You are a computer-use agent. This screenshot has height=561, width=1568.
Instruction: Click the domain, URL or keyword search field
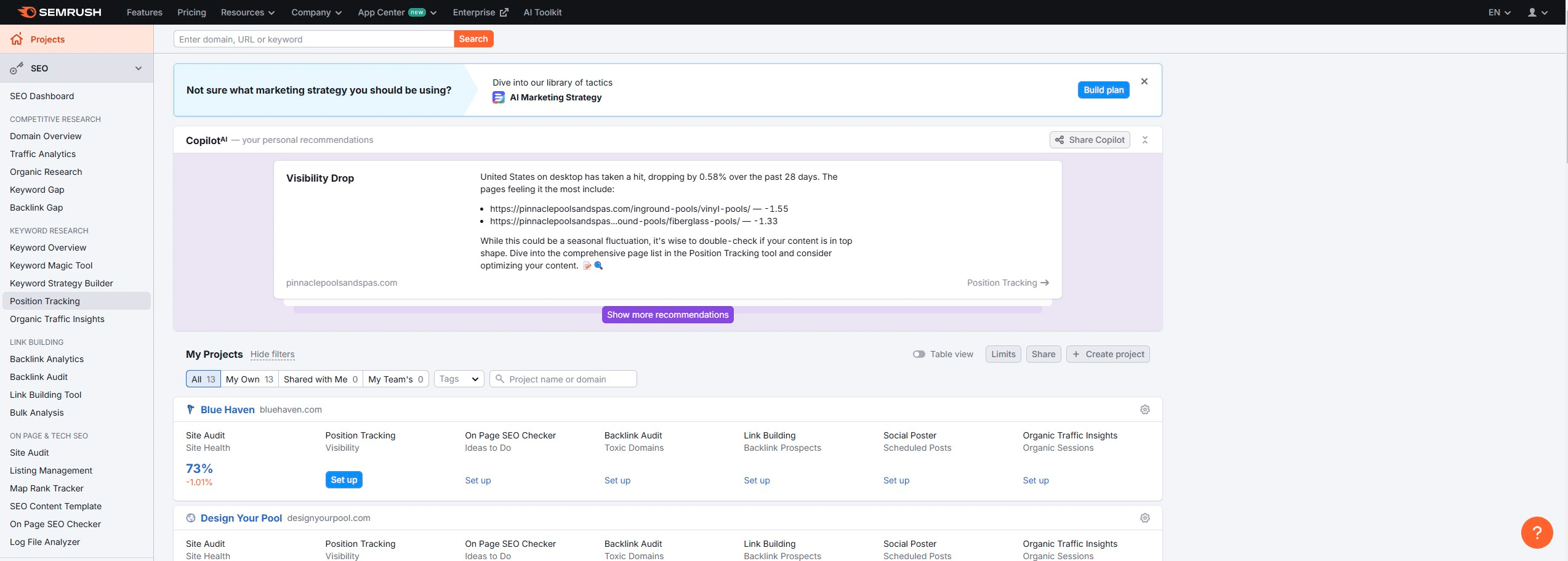pos(314,39)
